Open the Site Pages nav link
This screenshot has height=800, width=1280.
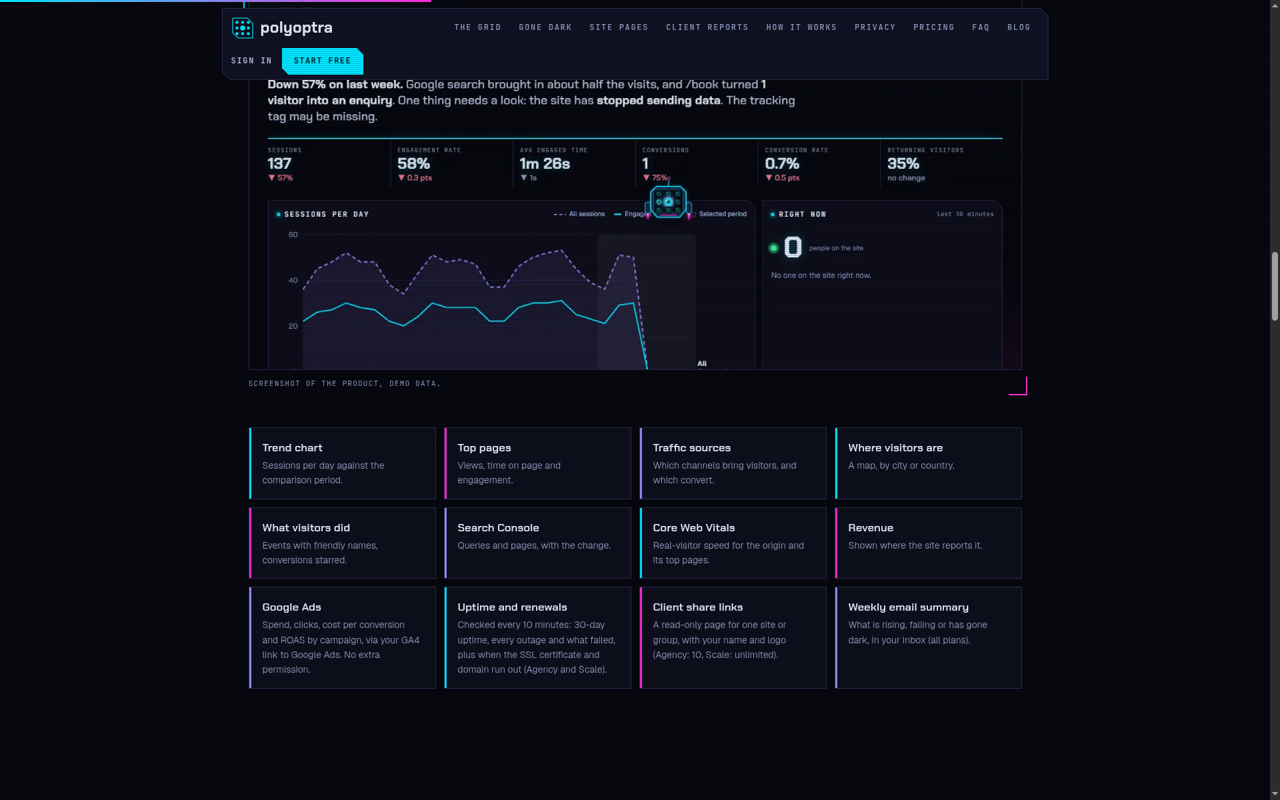(x=619, y=27)
